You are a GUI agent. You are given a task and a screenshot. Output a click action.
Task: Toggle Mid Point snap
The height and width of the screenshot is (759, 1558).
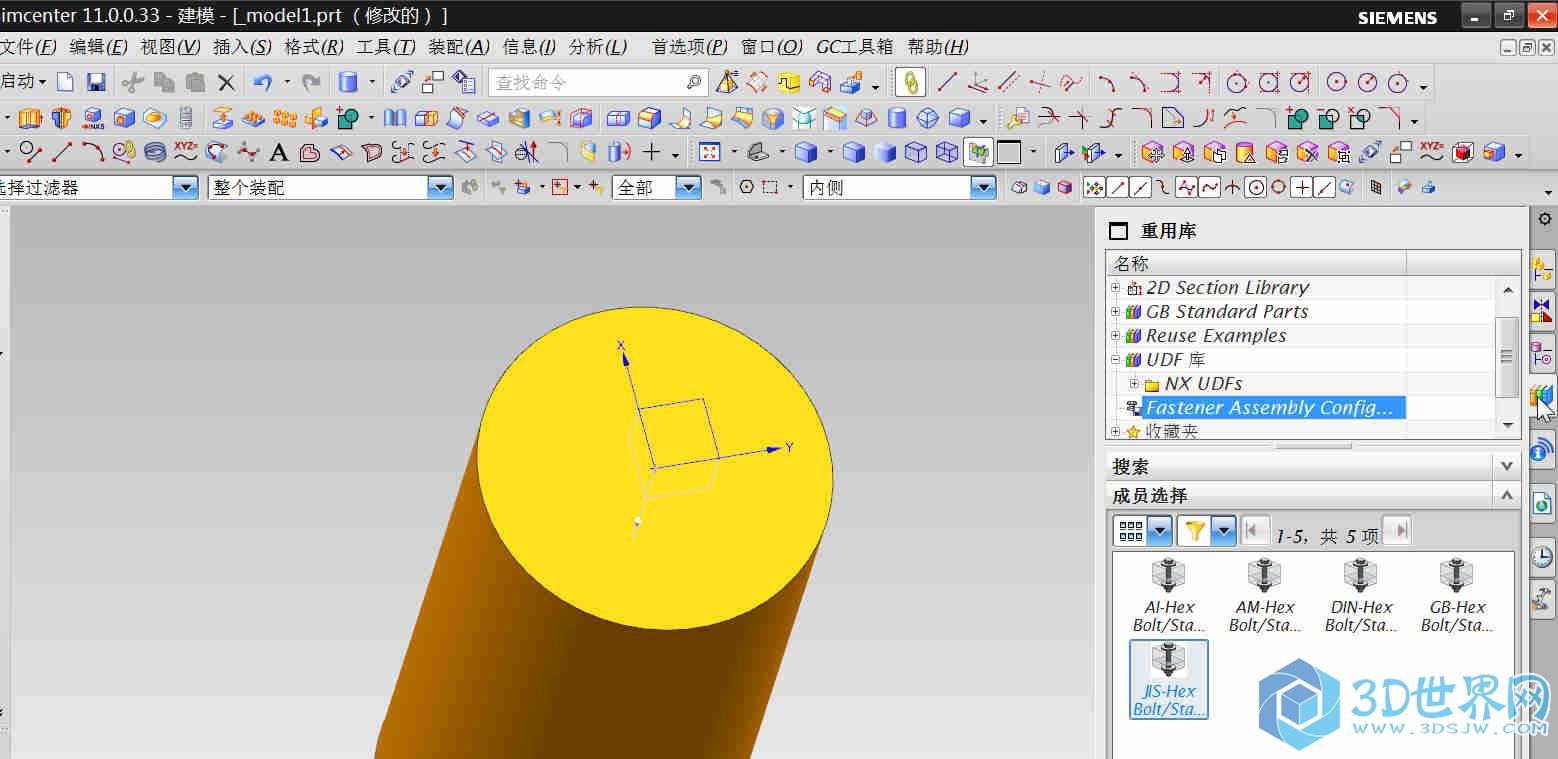click(1140, 187)
